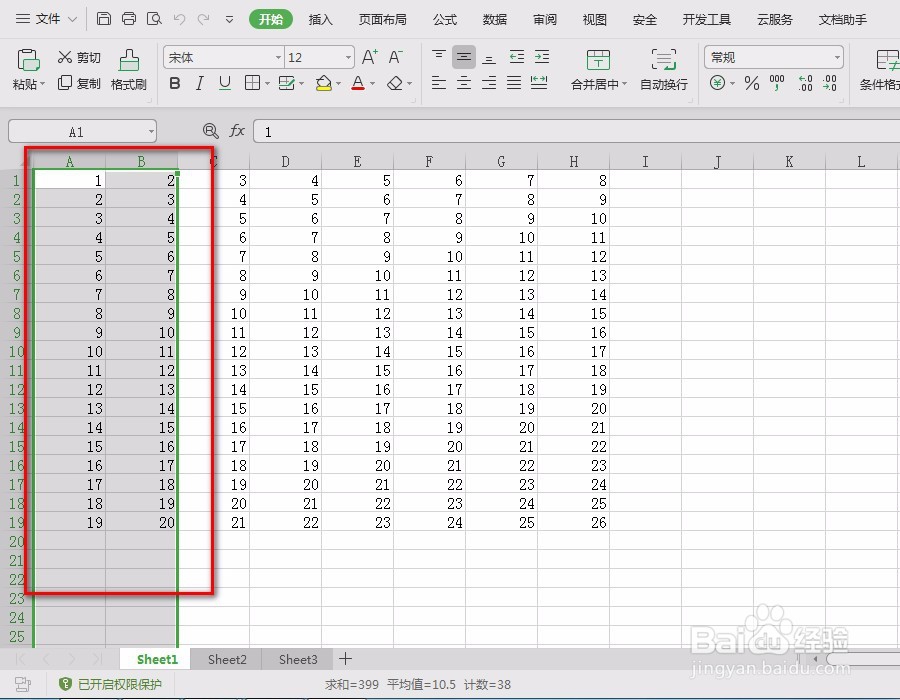Open Print Preview icon
Viewport: 900px width, 700px height.
[154, 19]
